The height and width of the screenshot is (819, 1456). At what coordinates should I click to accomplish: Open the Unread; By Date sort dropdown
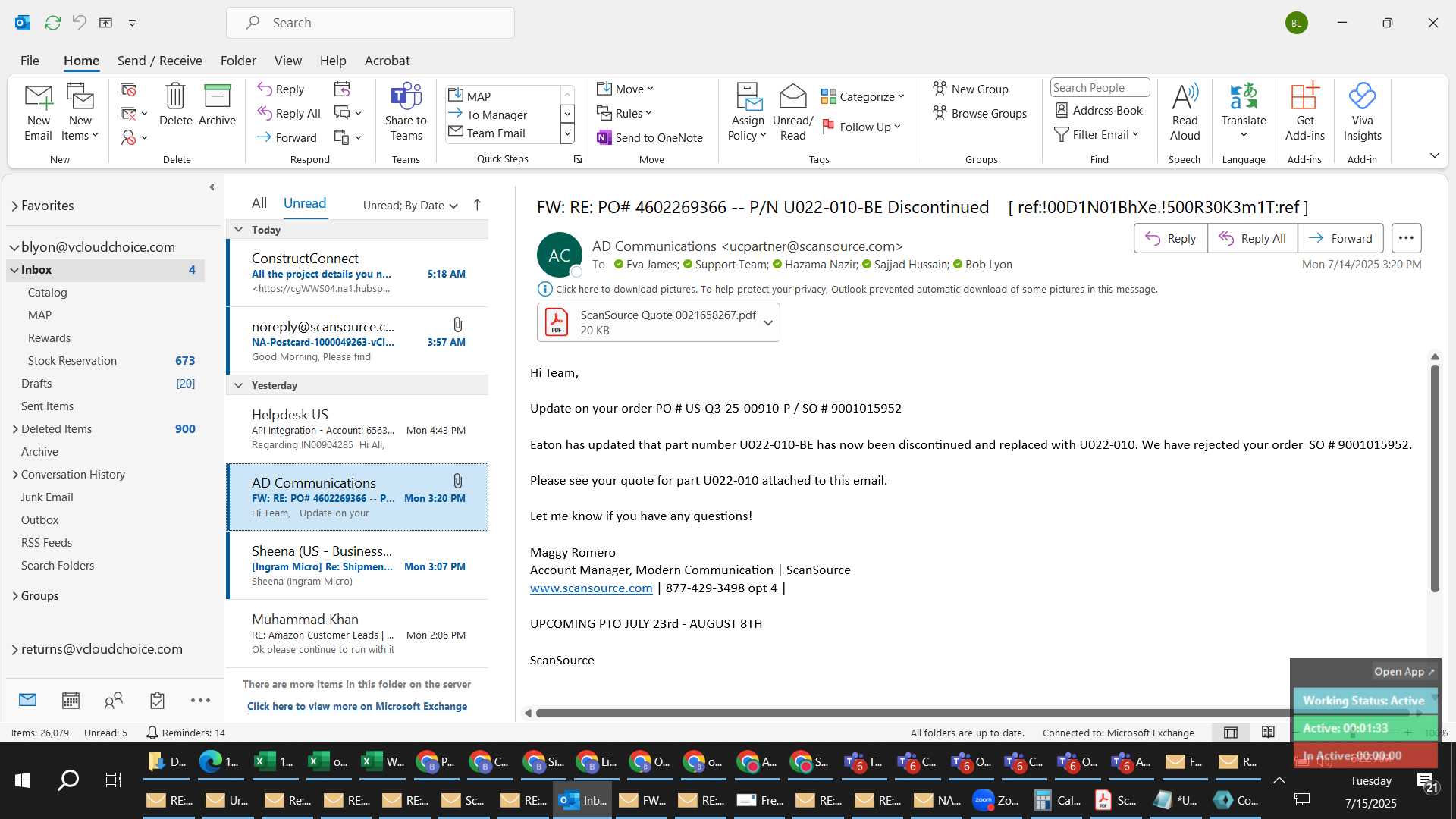coord(410,205)
